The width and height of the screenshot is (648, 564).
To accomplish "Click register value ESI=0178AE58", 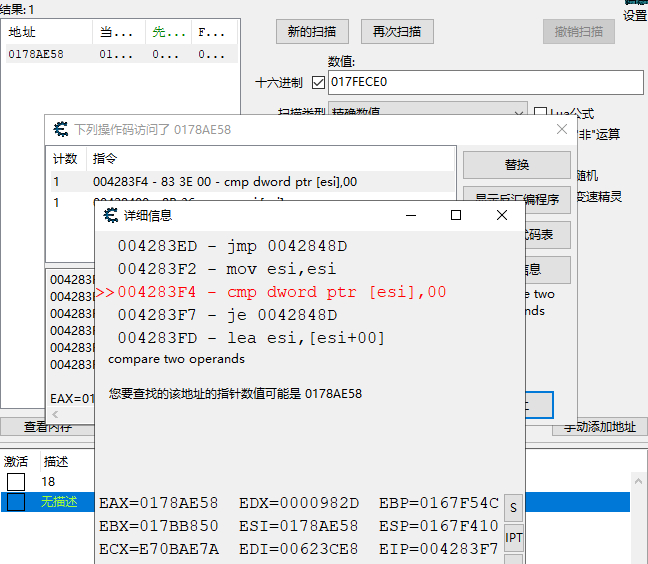I will (x=298, y=526).
